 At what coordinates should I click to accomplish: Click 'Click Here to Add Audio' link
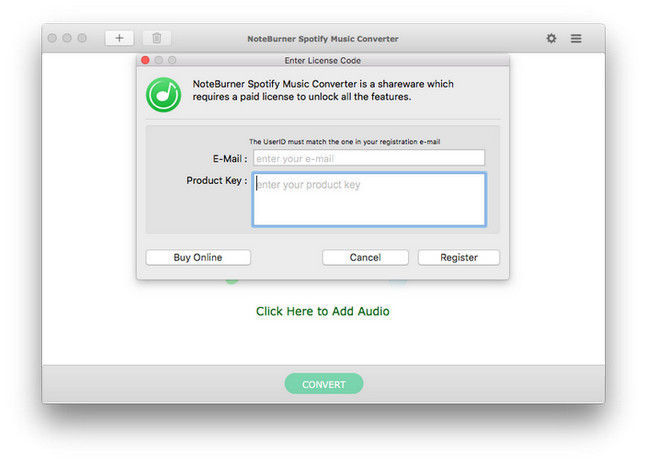point(323,311)
